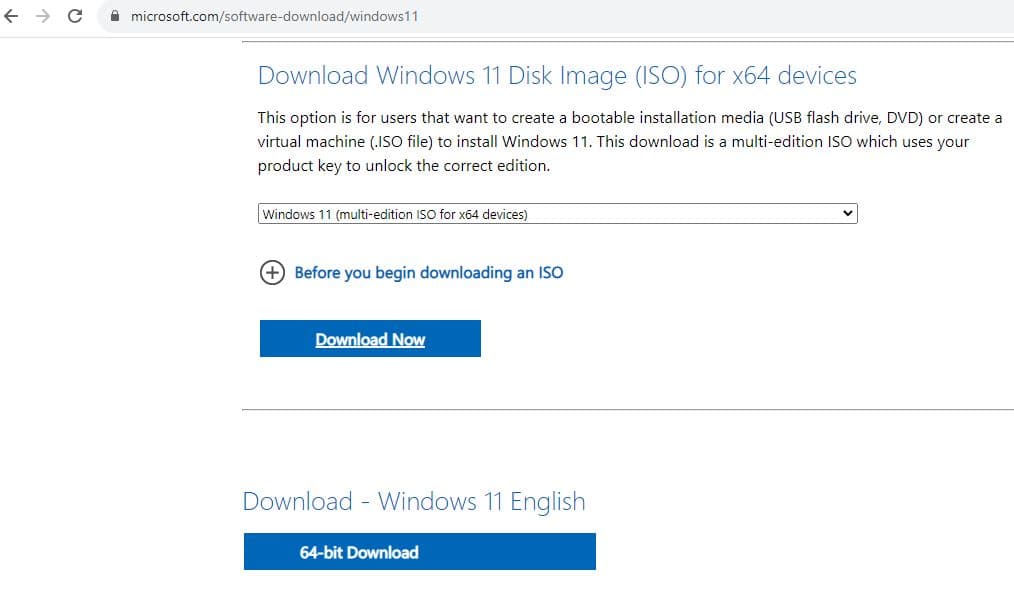Click the divider line below Download Now
Viewport: 1014px width, 601px height.
coord(627,409)
